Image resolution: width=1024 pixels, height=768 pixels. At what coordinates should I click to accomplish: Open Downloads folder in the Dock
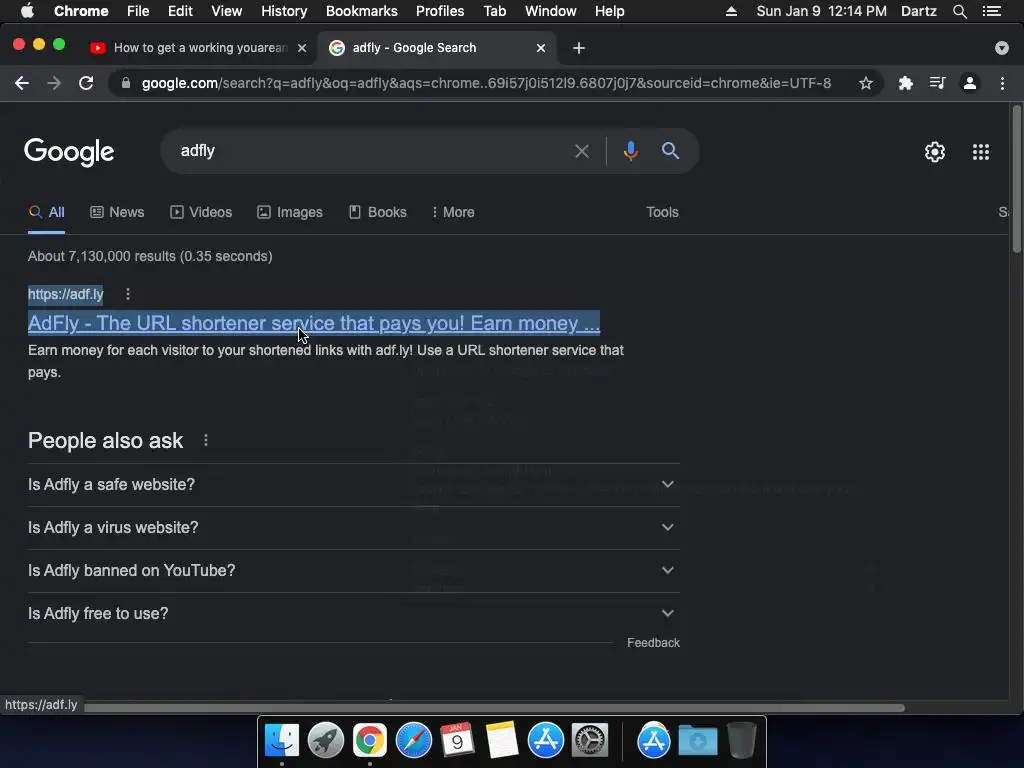(x=697, y=741)
